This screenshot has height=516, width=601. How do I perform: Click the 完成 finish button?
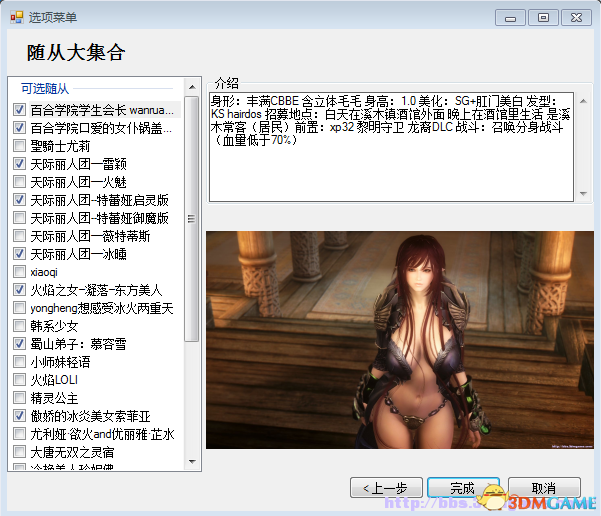463,488
